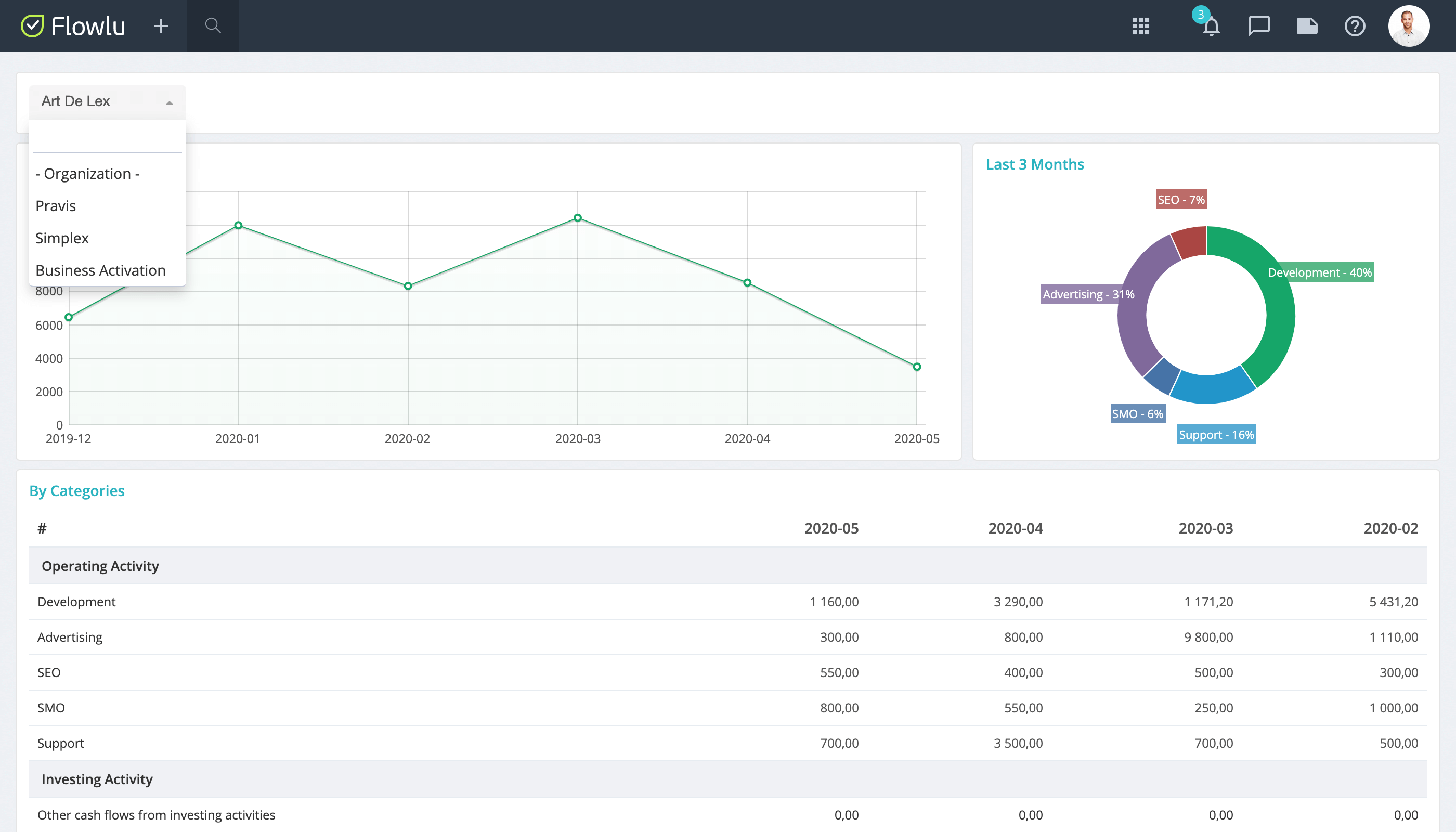Select Business Activation organization

pyautogui.click(x=108, y=270)
